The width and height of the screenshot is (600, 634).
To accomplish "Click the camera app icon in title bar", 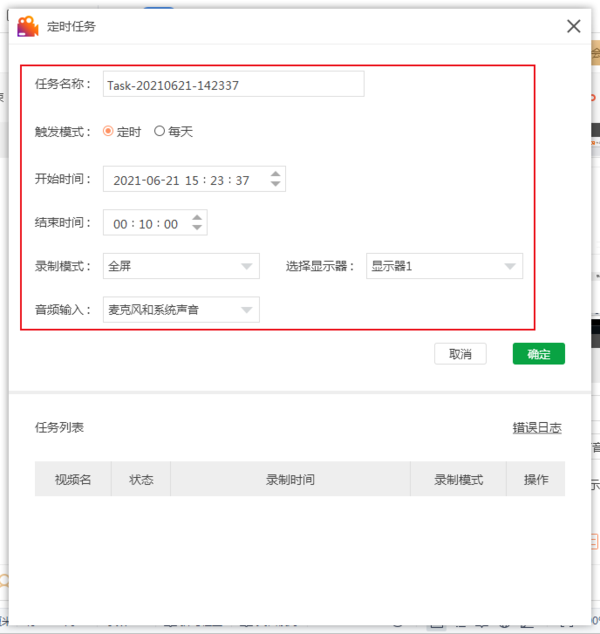I will [x=28, y=26].
